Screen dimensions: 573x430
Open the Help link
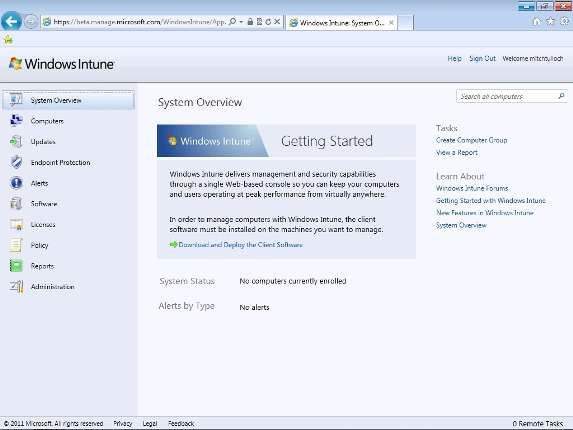pyautogui.click(x=454, y=58)
